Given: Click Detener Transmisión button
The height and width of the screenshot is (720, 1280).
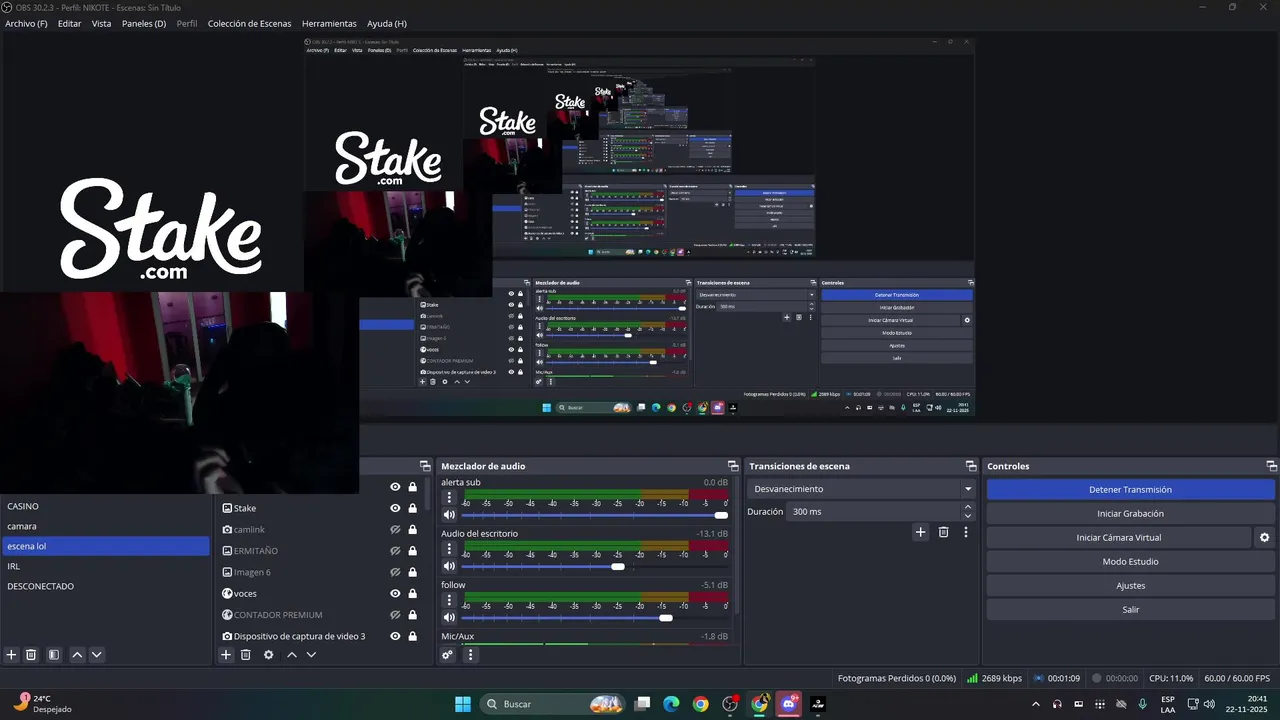Looking at the screenshot, I should click(x=1130, y=490).
